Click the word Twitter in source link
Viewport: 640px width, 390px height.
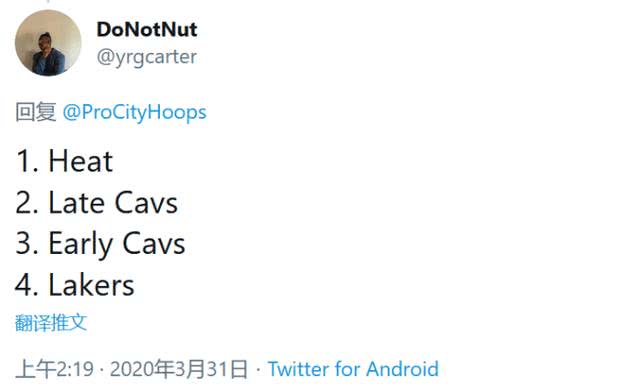point(298,369)
